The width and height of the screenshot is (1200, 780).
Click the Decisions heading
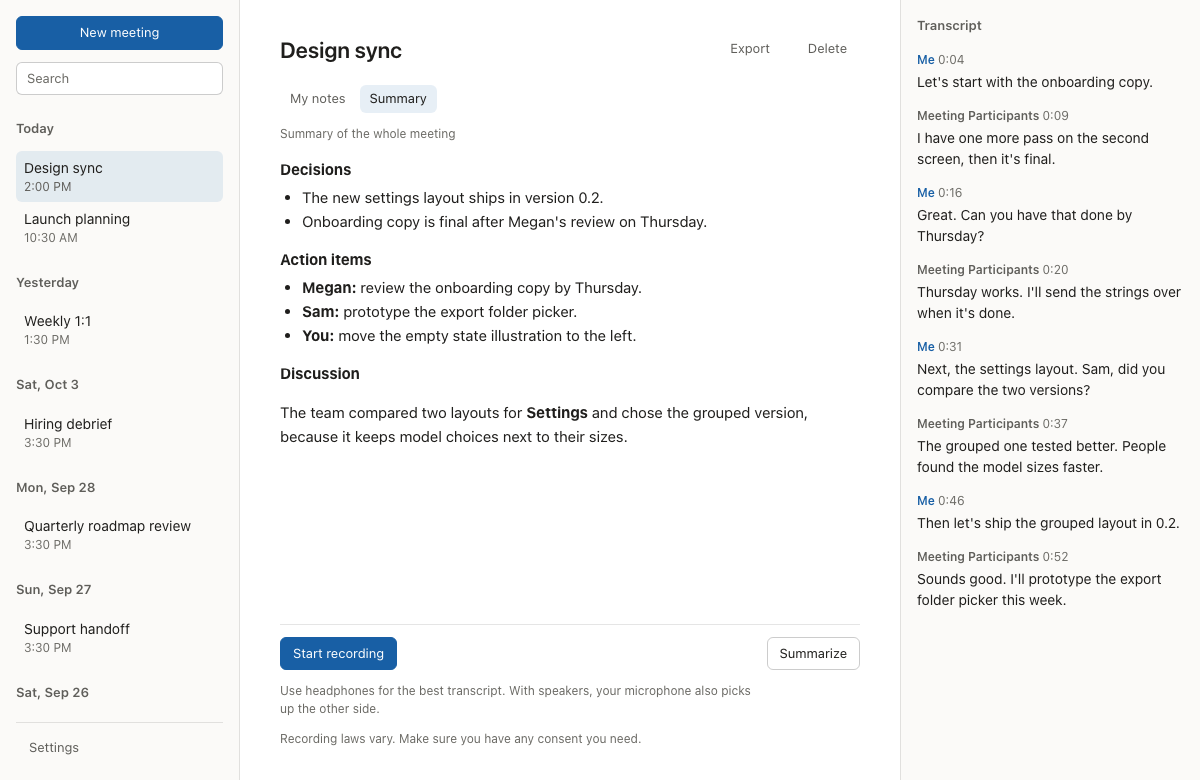click(316, 170)
